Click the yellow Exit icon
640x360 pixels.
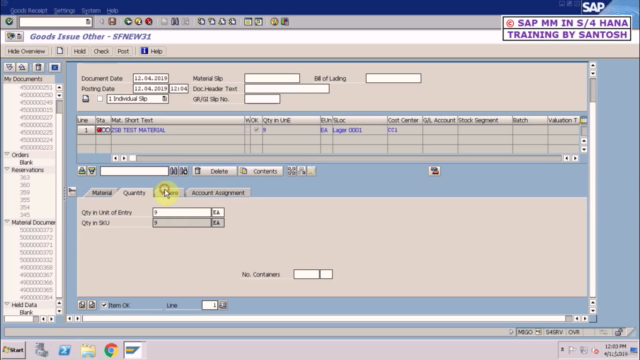coord(138,22)
